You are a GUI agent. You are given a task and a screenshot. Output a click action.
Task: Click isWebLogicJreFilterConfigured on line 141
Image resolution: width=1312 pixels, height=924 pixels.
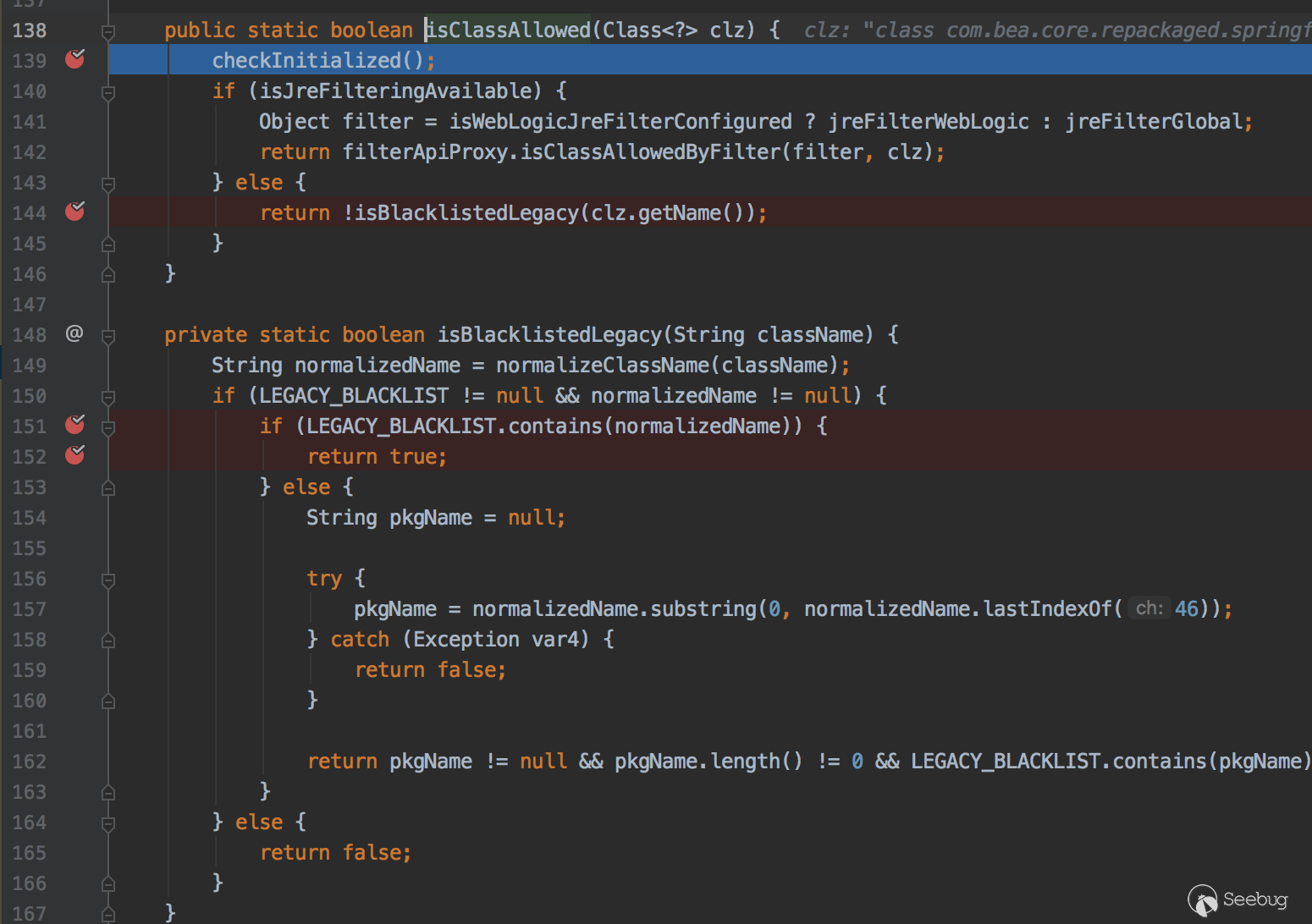click(620, 121)
